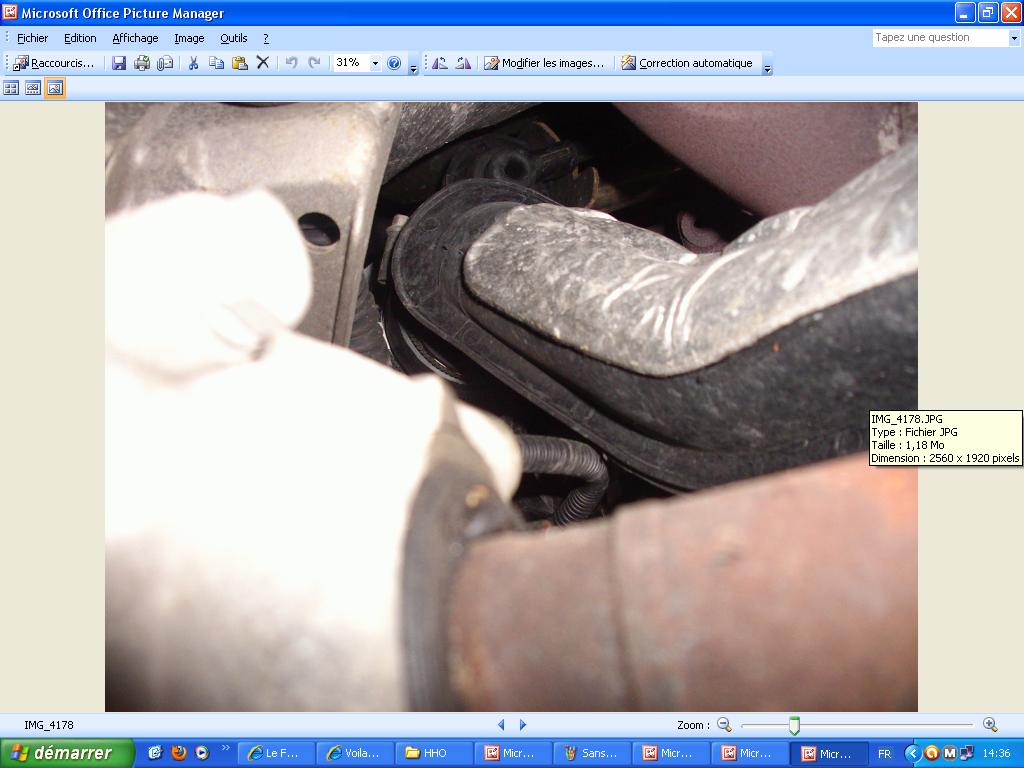Viewport: 1024px width, 768px height.
Task: Click the Delete (X) toolbar icon
Action: pos(263,63)
